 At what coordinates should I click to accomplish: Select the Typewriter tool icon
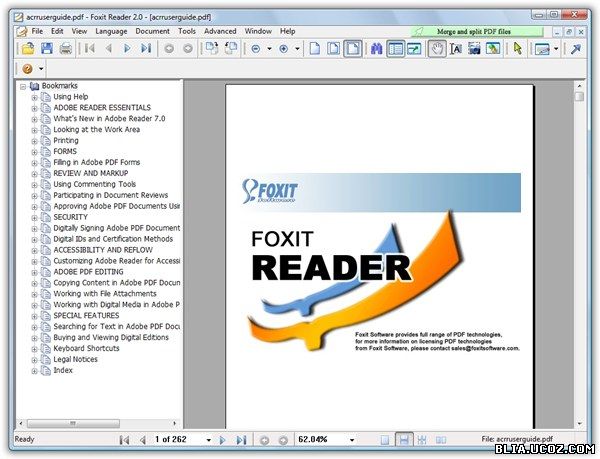click(542, 49)
